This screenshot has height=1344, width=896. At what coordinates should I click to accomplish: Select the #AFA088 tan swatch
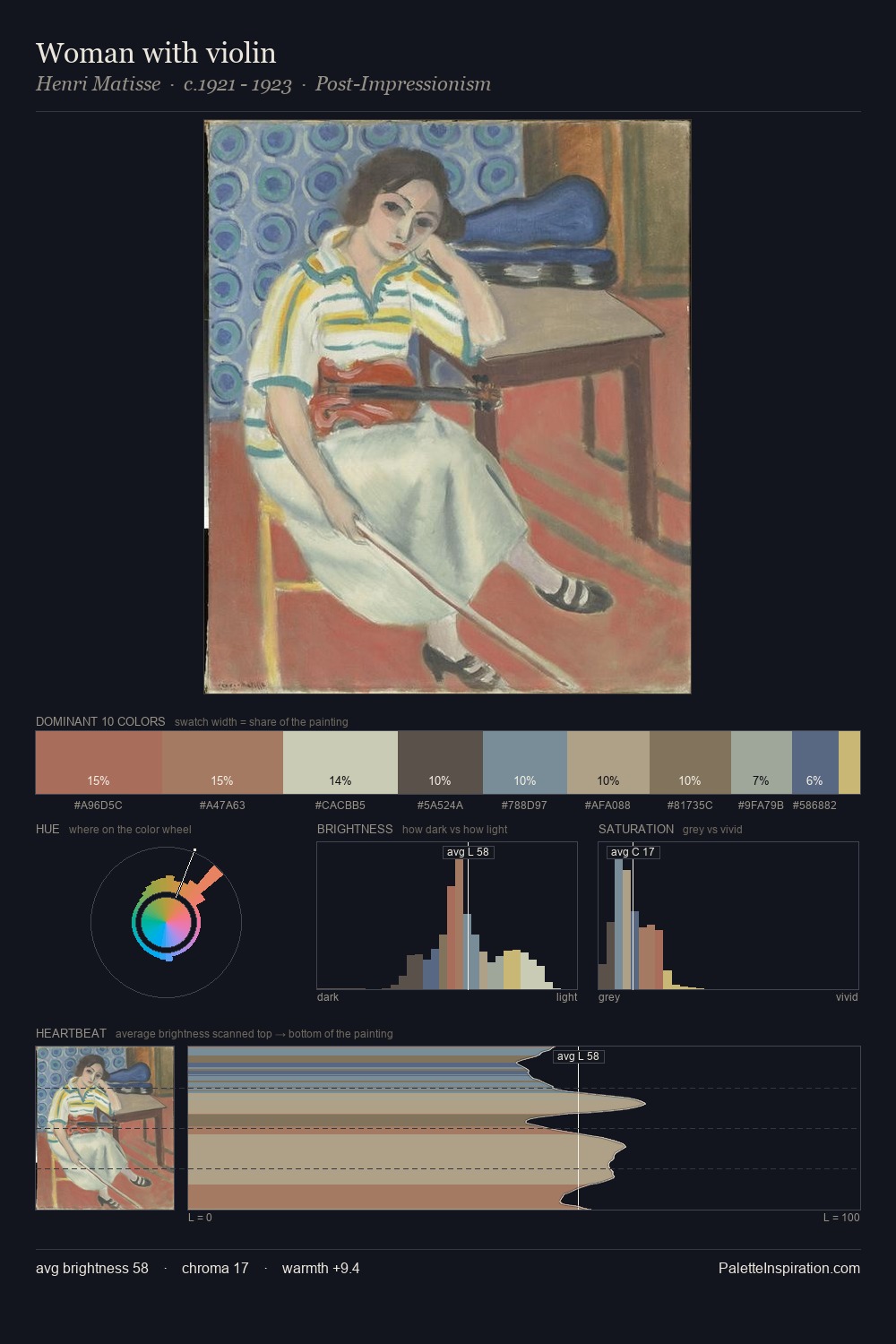(x=608, y=762)
